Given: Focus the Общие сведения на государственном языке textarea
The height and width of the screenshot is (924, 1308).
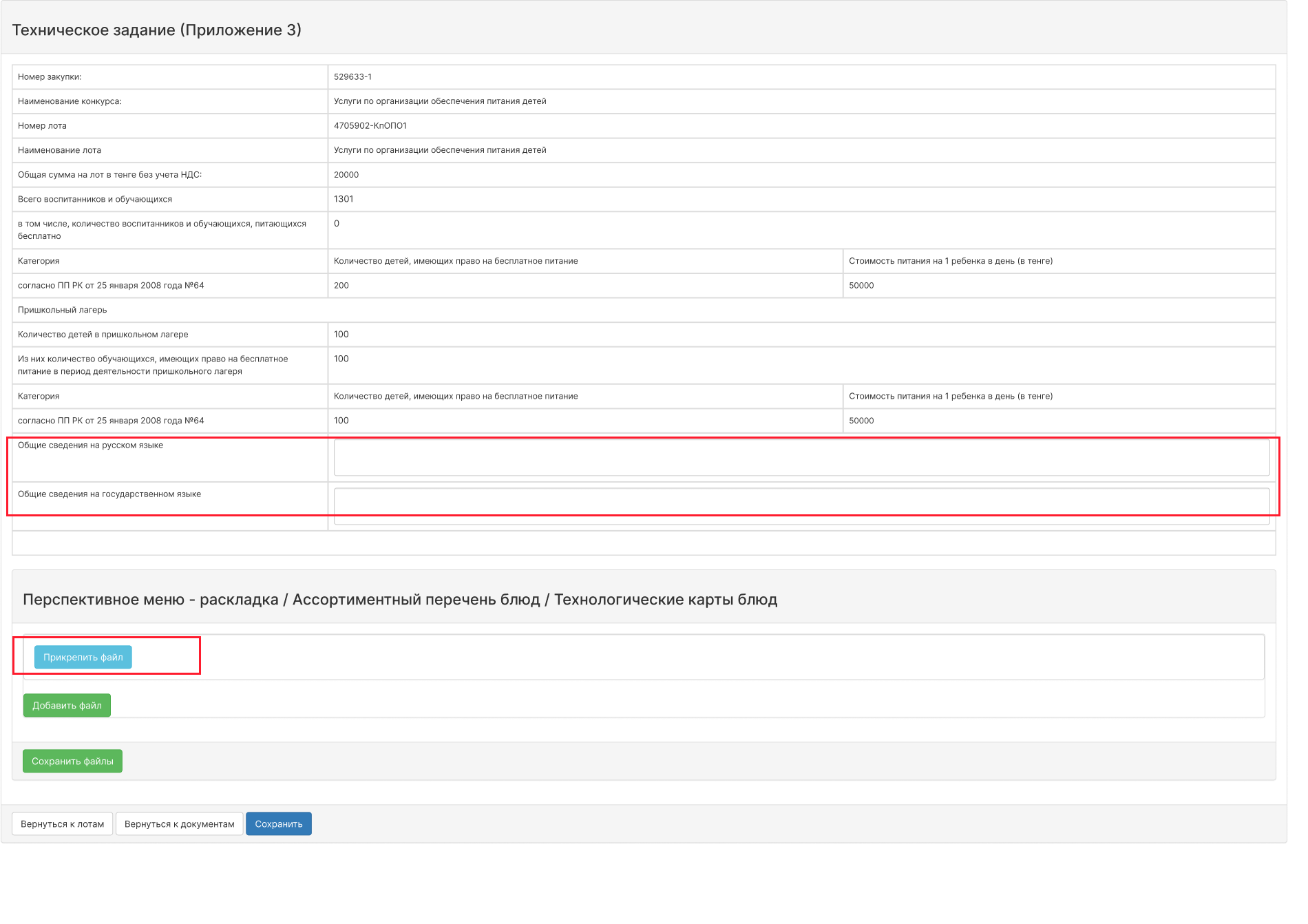Looking at the screenshot, I should [801, 507].
